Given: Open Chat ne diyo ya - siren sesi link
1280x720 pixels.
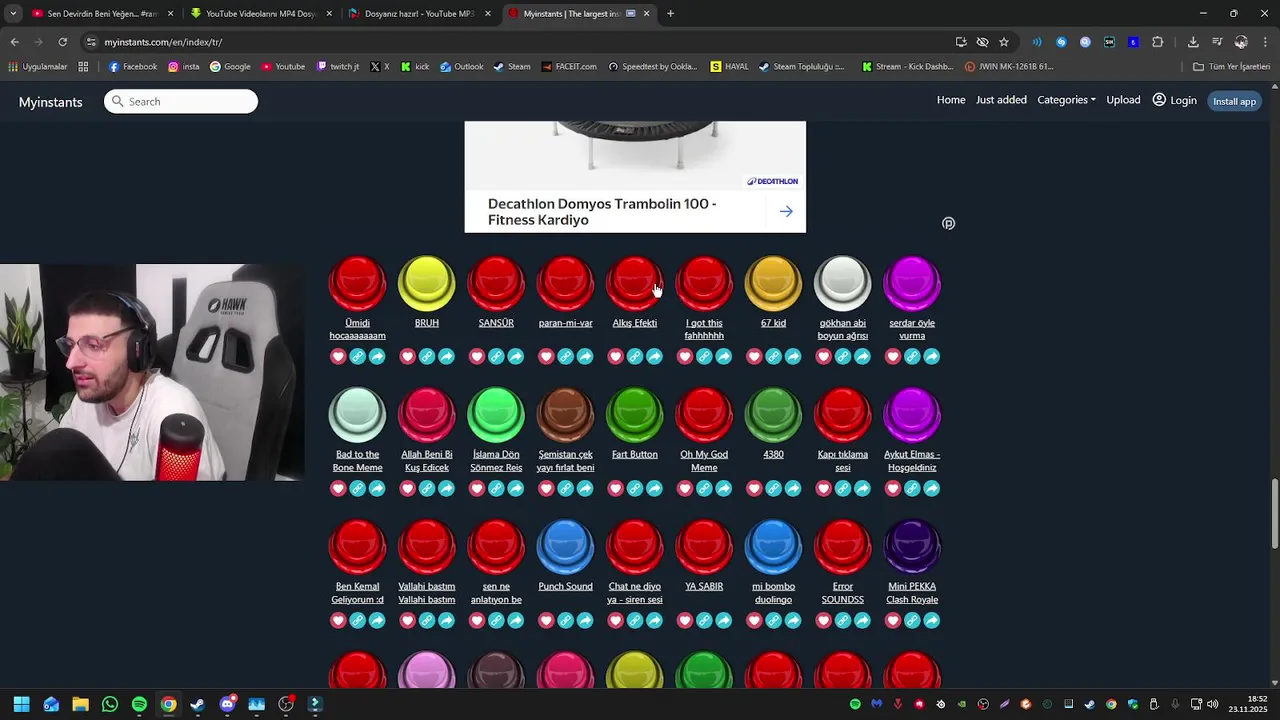Looking at the screenshot, I should [635, 593].
